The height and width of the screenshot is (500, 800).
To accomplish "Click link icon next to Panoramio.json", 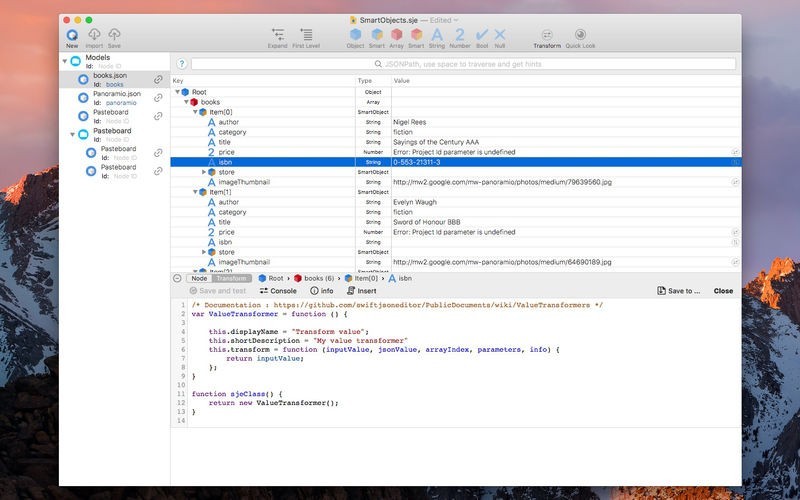I will point(158,98).
